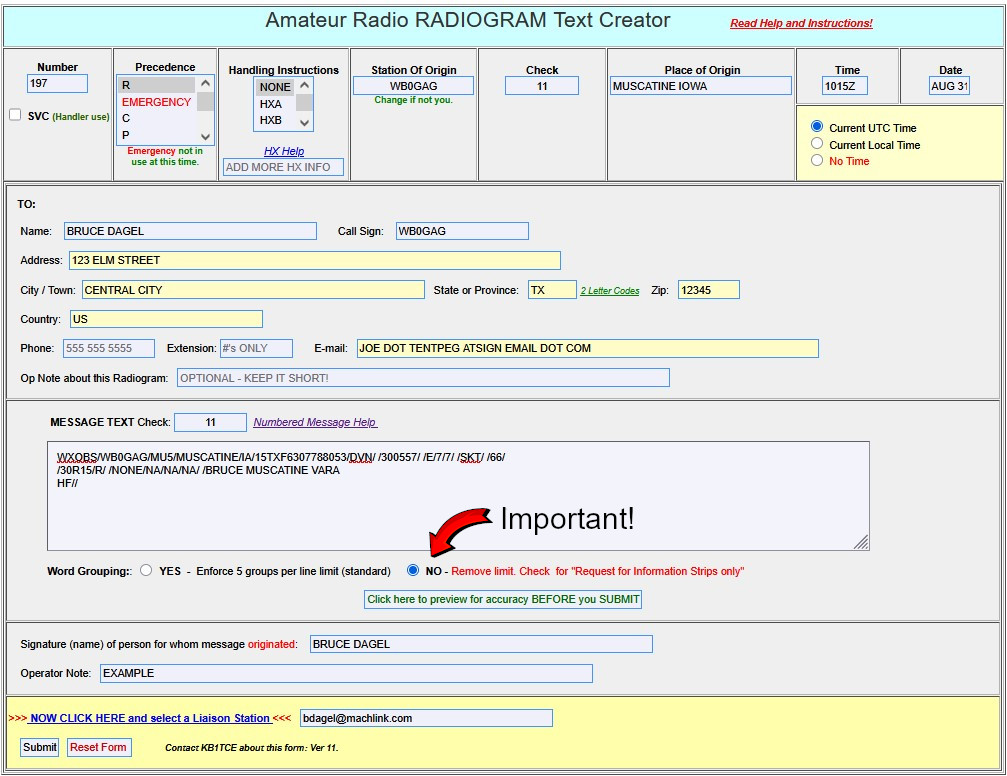Select NO word grouping remove limit option
The width and height of the screenshot is (1007, 776).
tap(413, 571)
